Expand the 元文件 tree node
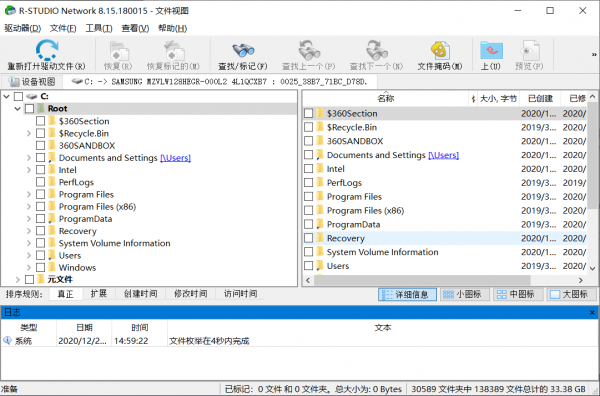Viewport: 600px width, 396px height. pos(18,279)
